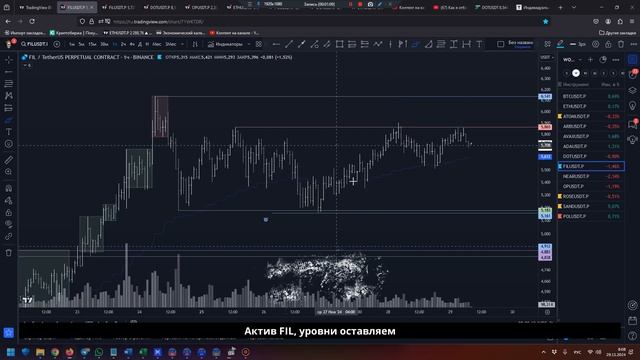Open the emoji icons tool in left sidebar
Image resolution: width=640 pixels, height=360 pixels.
[9, 144]
